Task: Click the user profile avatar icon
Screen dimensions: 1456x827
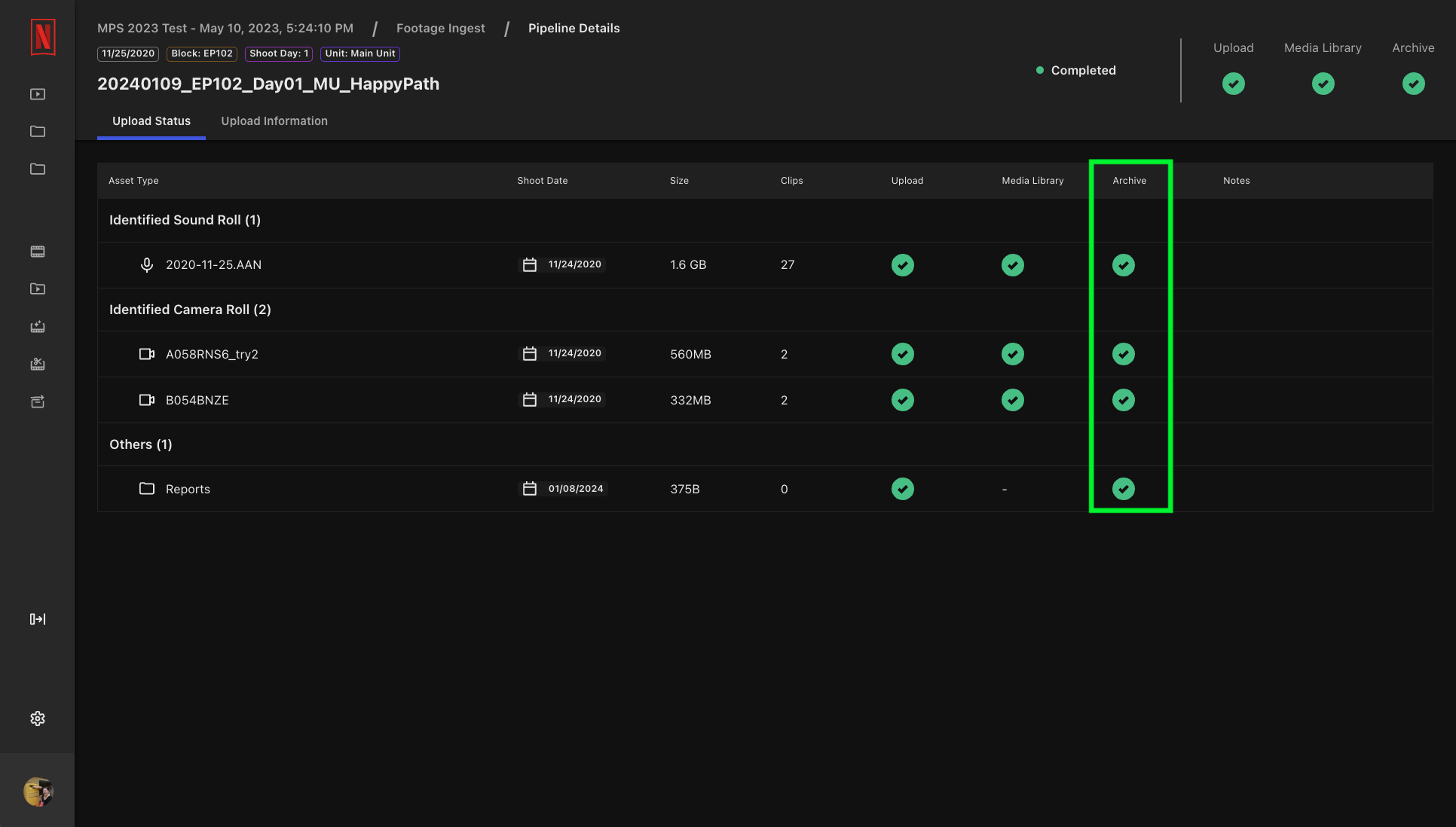Action: pyautogui.click(x=37, y=791)
